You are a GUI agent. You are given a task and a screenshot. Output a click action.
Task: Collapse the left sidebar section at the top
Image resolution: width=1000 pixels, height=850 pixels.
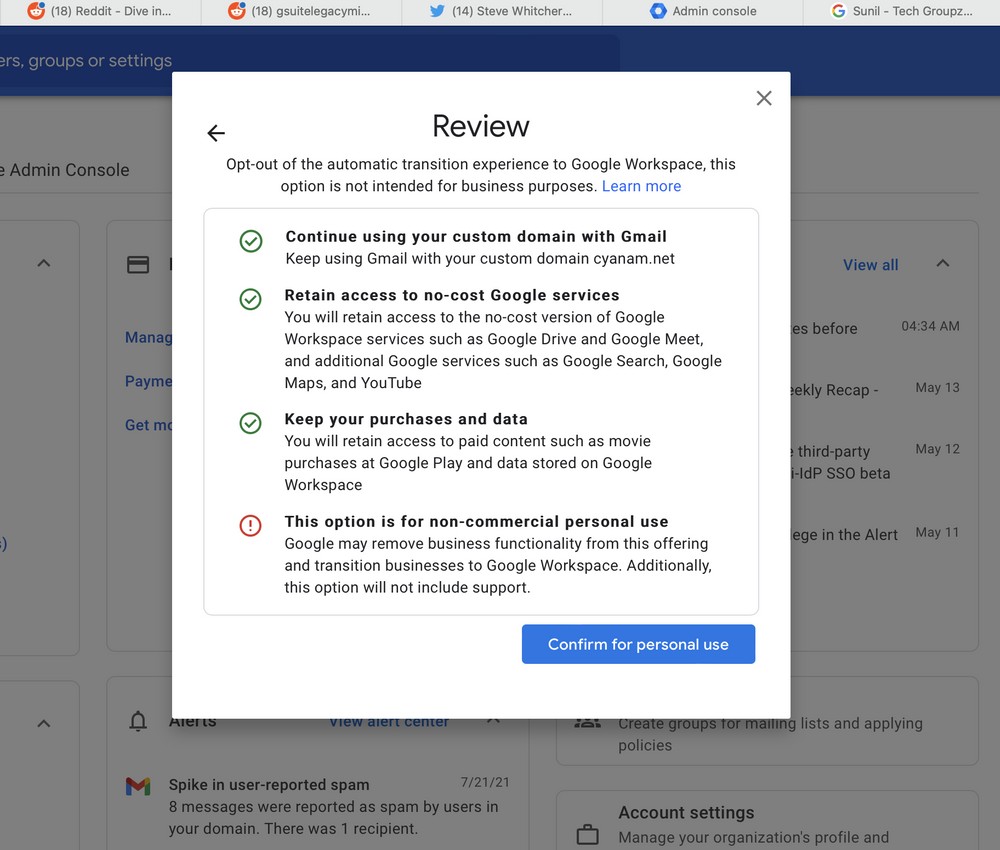pyautogui.click(x=43, y=263)
